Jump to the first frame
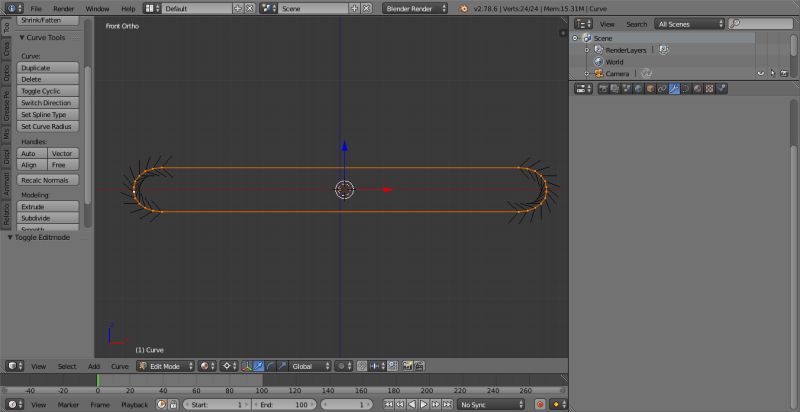 point(389,404)
